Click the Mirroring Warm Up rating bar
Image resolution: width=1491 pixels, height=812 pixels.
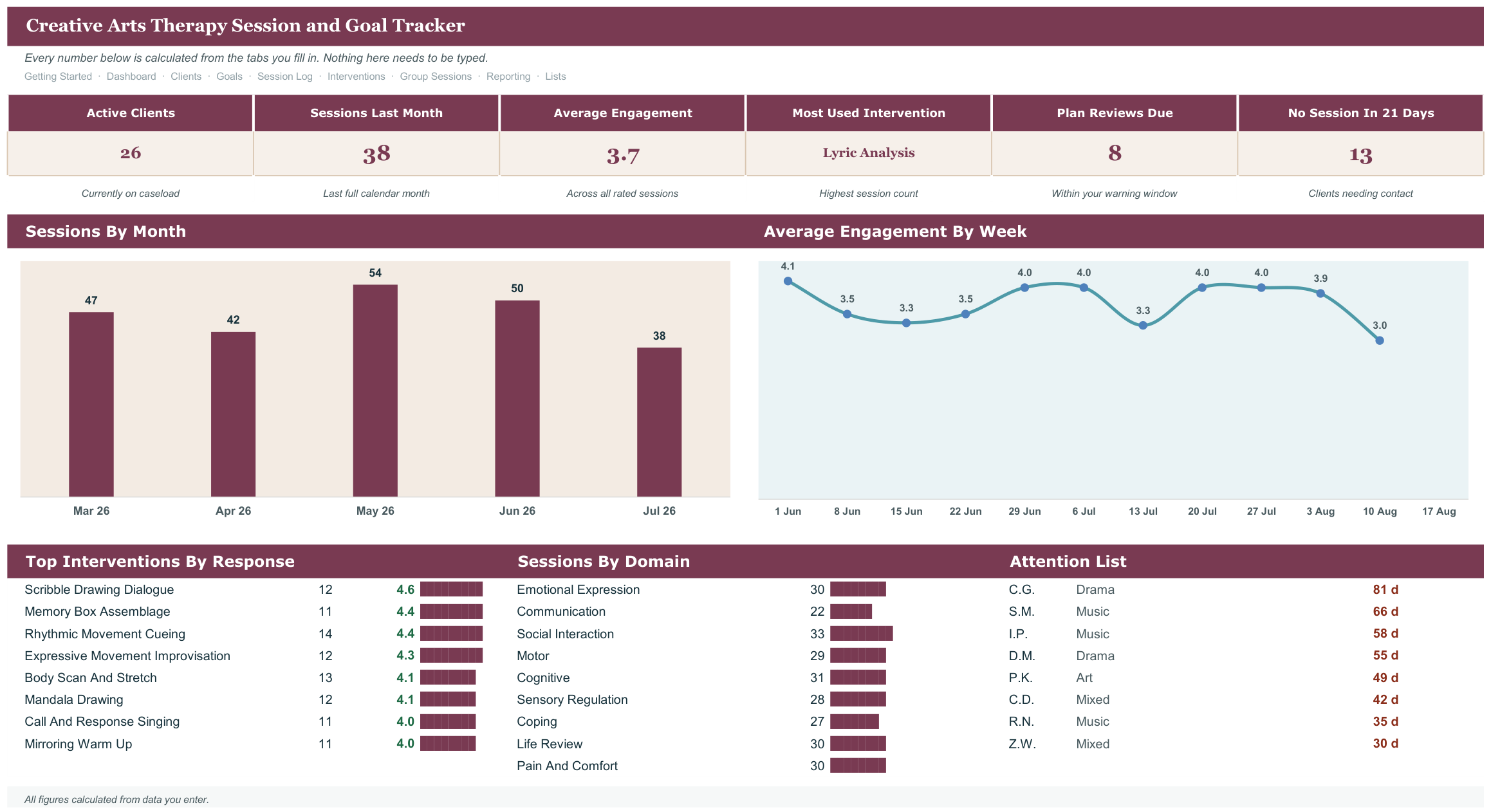point(448,743)
